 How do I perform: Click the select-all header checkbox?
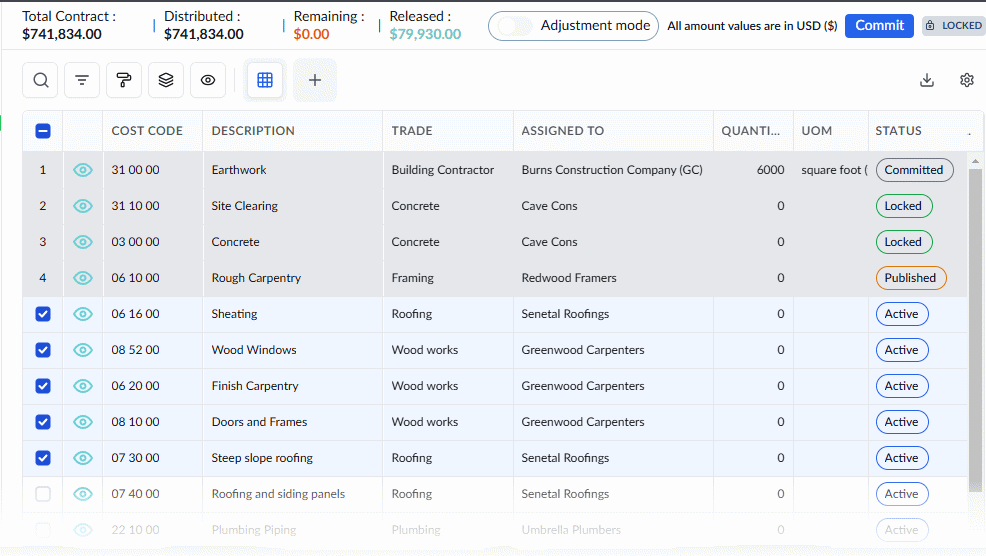[43, 131]
